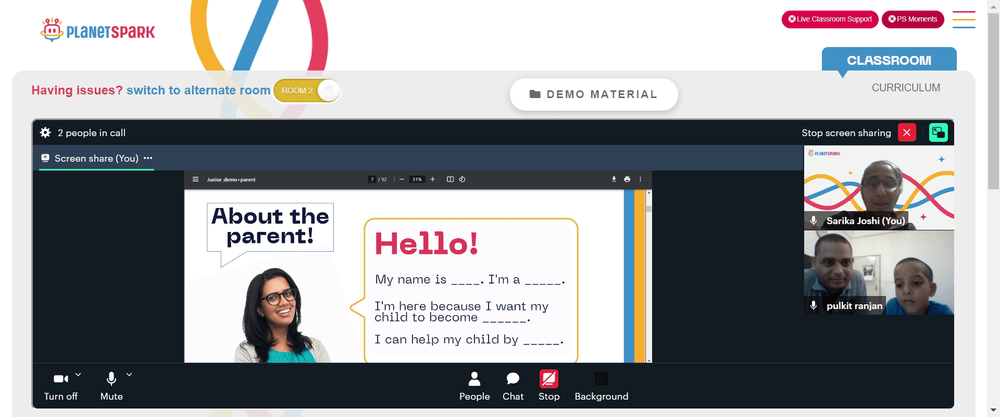Image resolution: width=1000 pixels, height=417 pixels.
Task: Open the DEMO MATERIAL folder button
Action: [593, 94]
